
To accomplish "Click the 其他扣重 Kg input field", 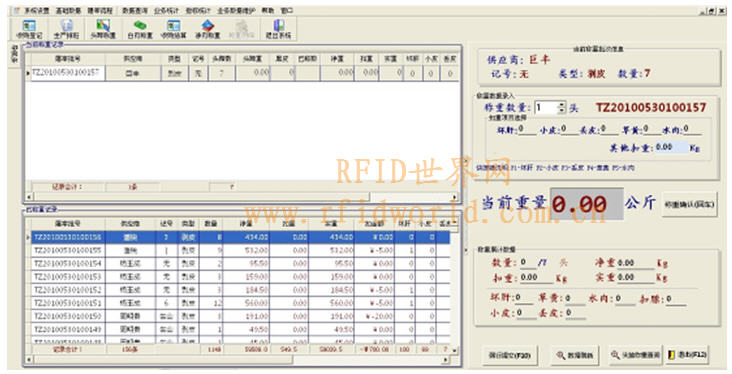I will pos(671,147).
